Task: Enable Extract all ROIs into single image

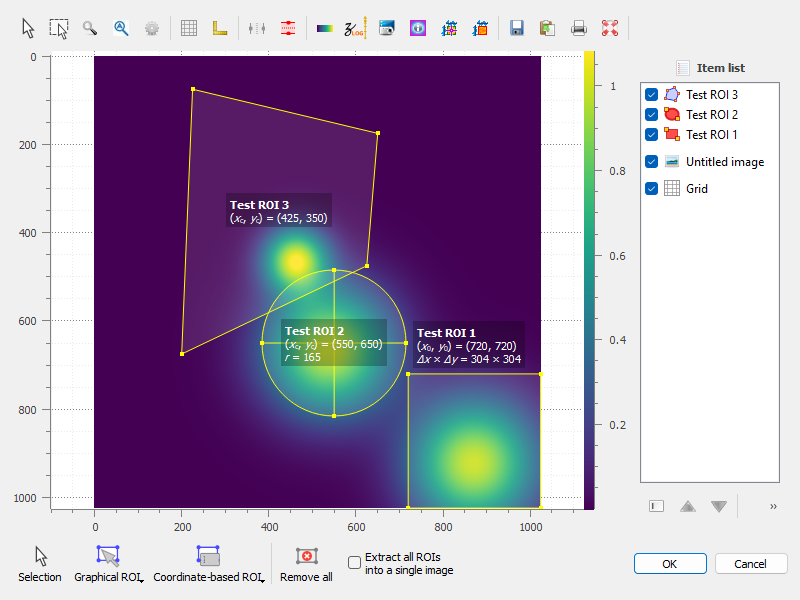Action: [x=355, y=563]
